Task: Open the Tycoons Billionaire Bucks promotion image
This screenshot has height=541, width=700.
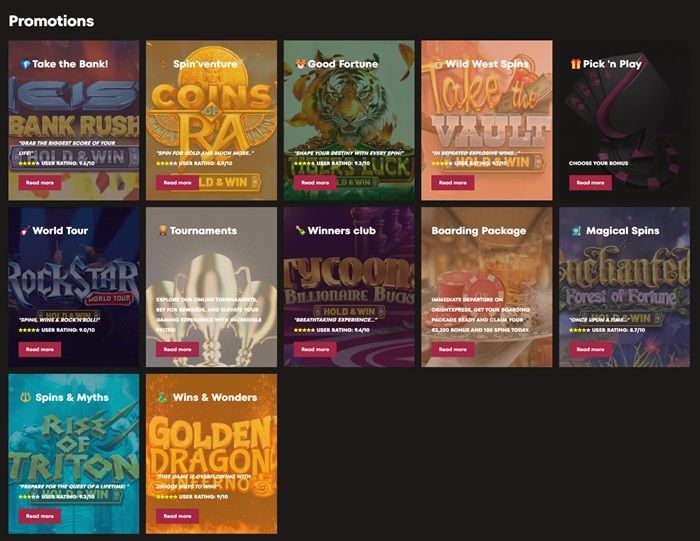Action: click(349, 287)
